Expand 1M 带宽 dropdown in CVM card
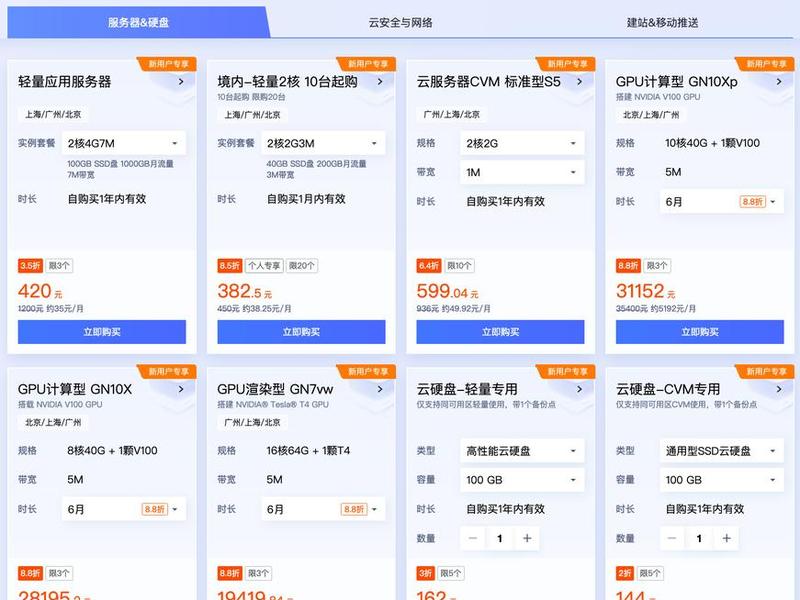800x600 pixels. 522,172
